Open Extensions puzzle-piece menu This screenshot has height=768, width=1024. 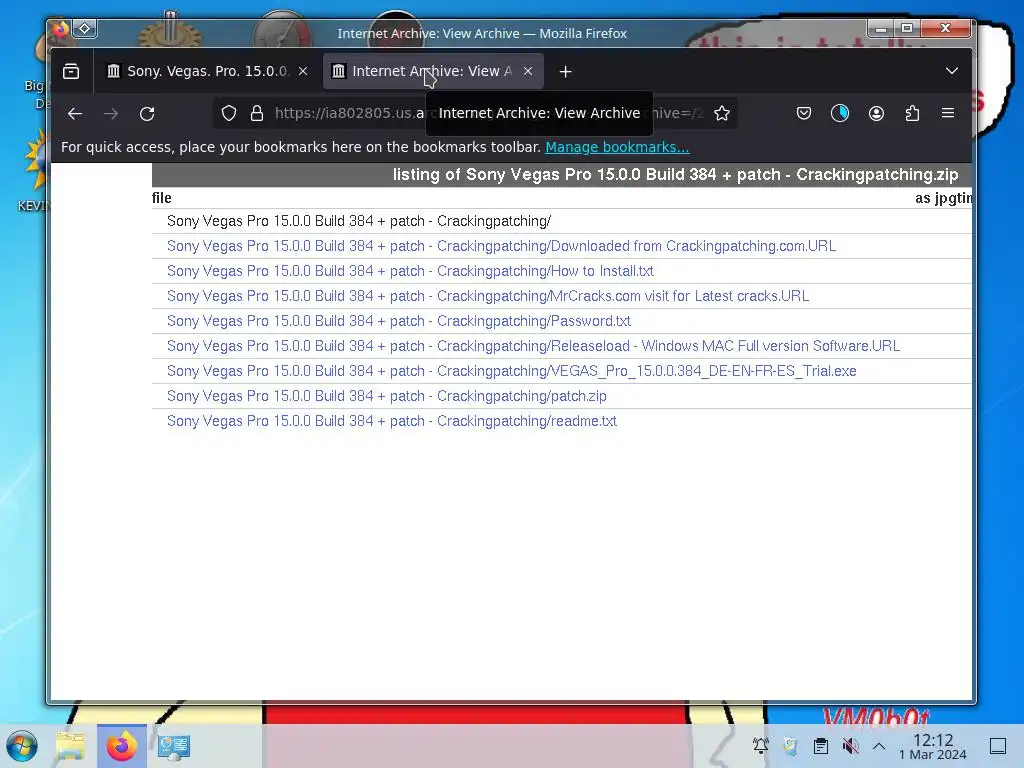[x=912, y=114]
